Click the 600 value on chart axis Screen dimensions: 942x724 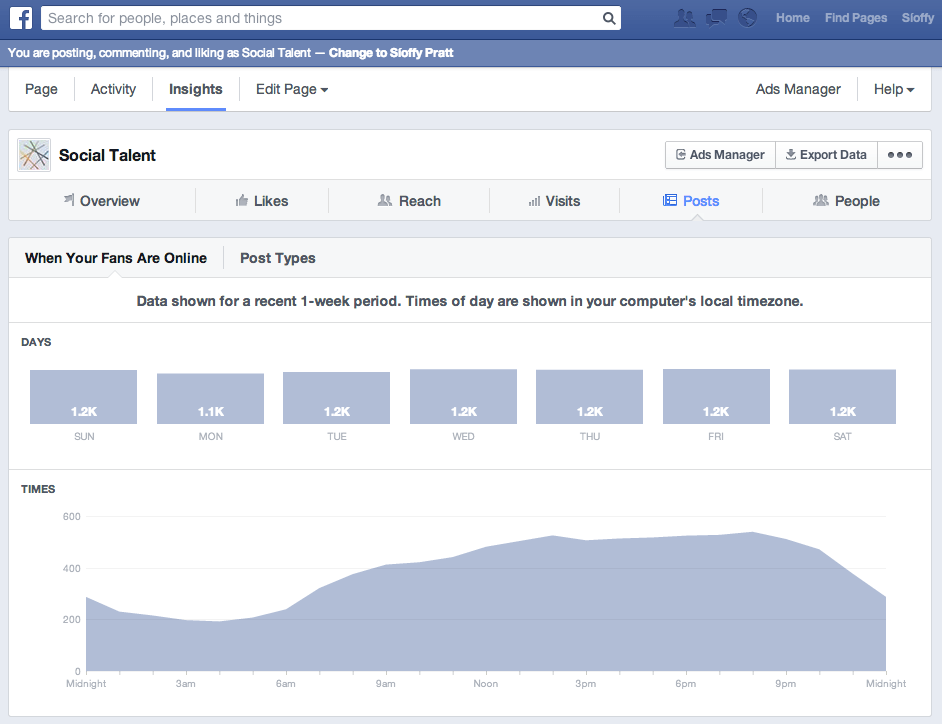click(71, 516)
